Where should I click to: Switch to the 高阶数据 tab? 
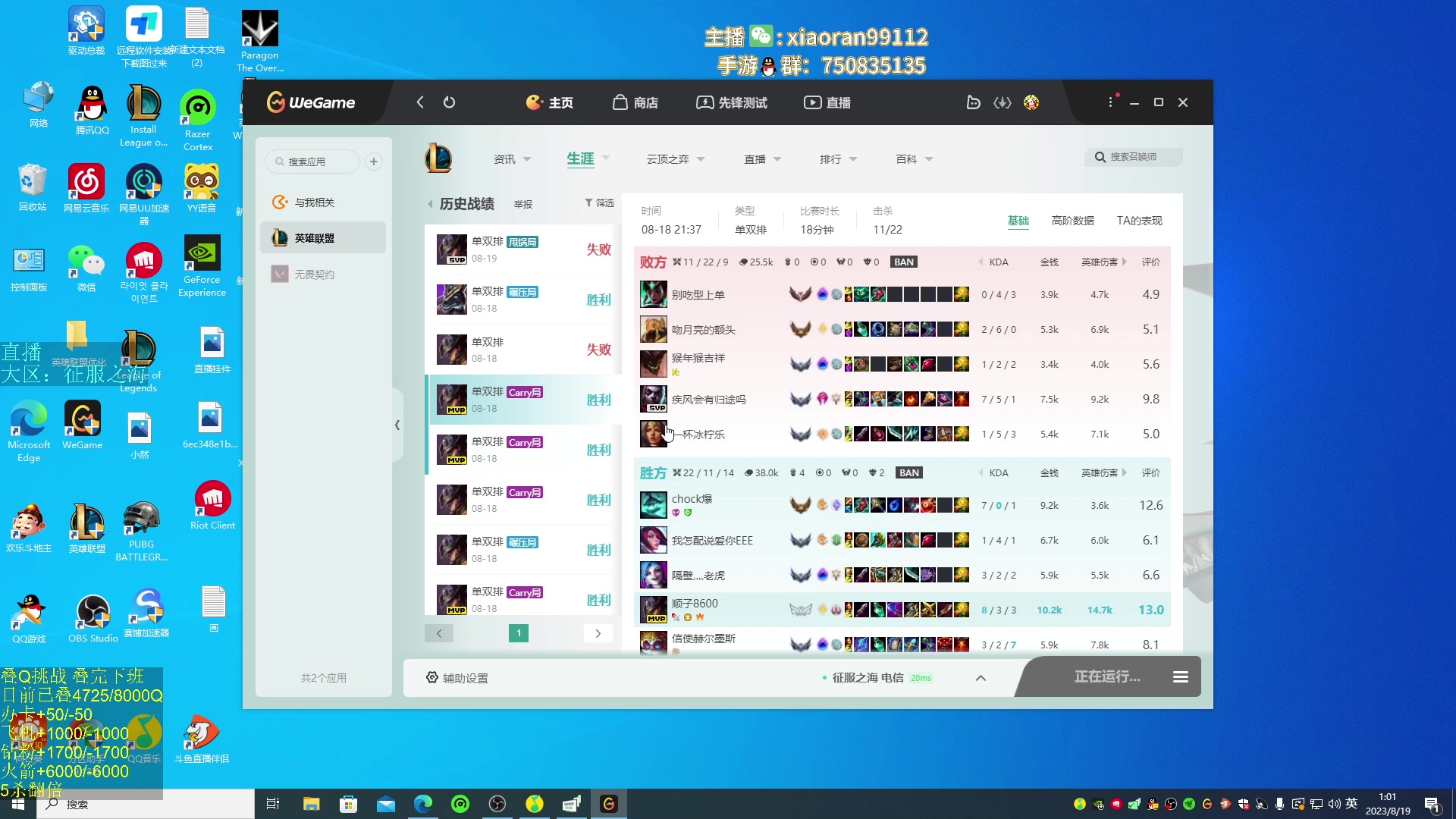pos(1072,221)
